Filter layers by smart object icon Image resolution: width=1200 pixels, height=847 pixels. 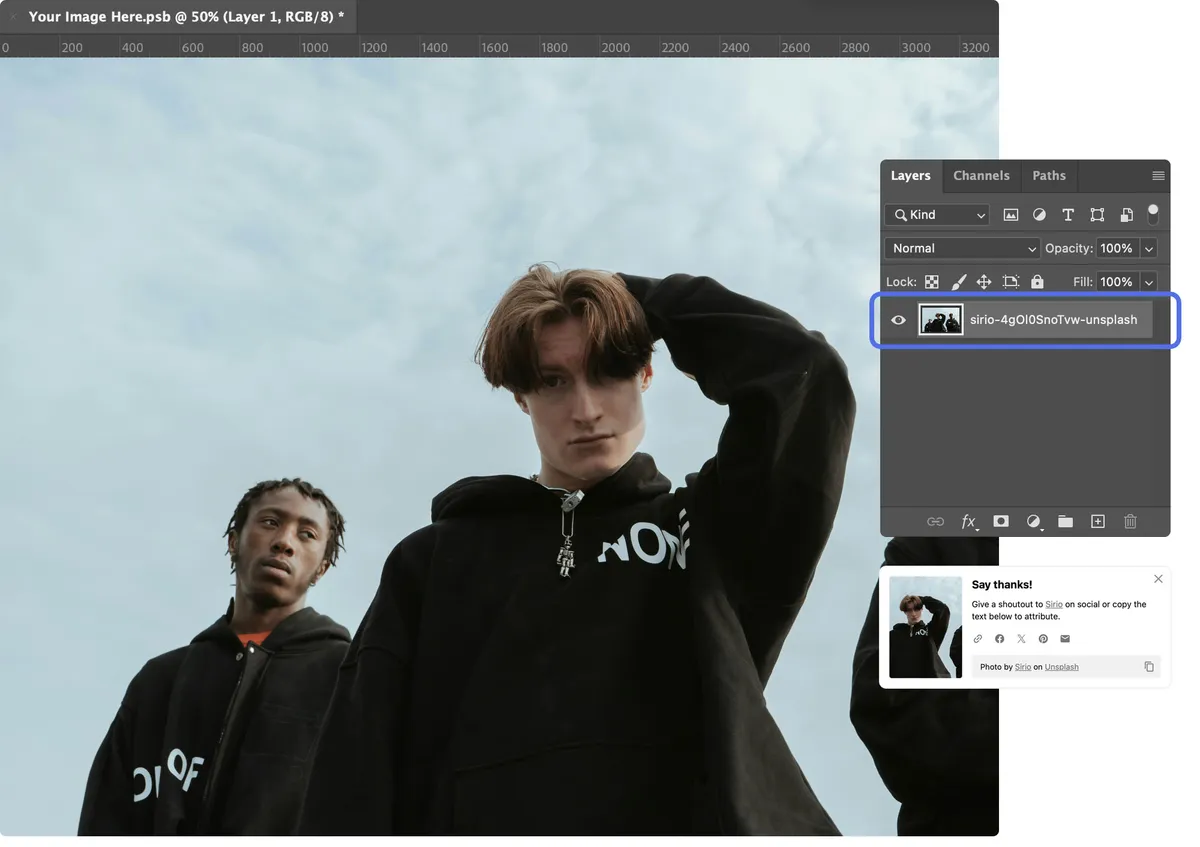1126,215
